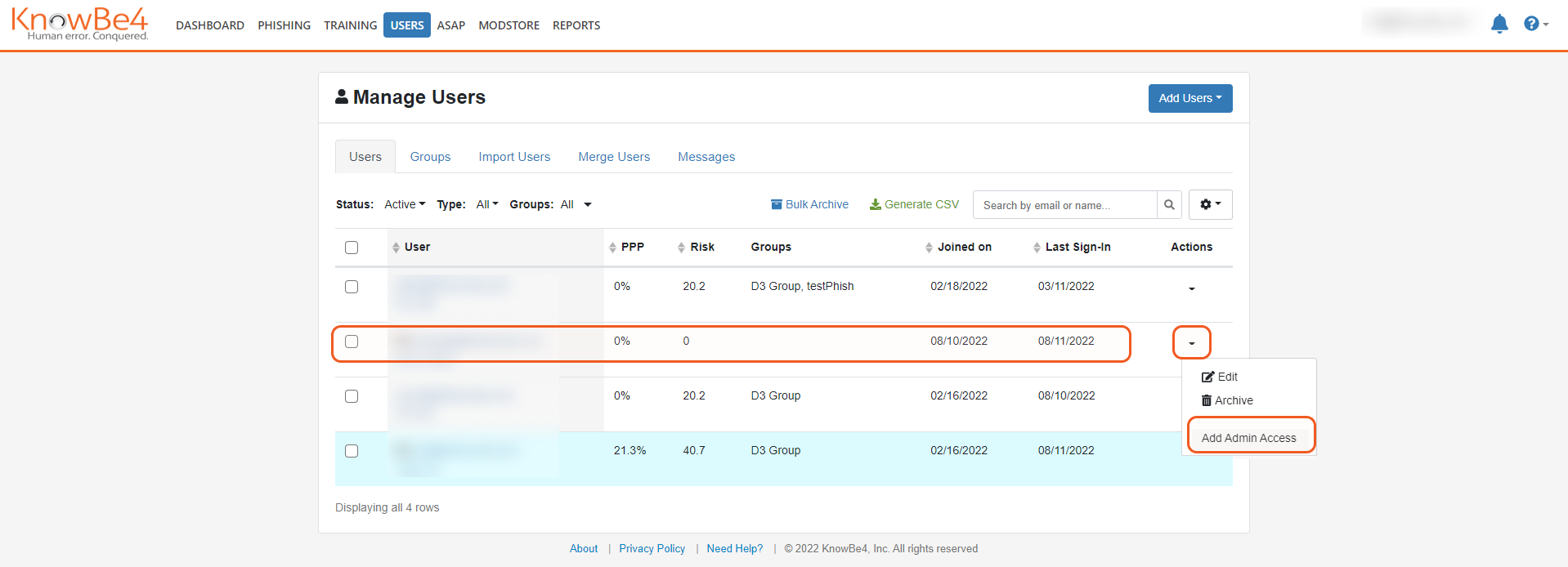Screen dimensions: 1568x567
Task: Toggle the select-all users checkbox
Action: pos(352,248)
